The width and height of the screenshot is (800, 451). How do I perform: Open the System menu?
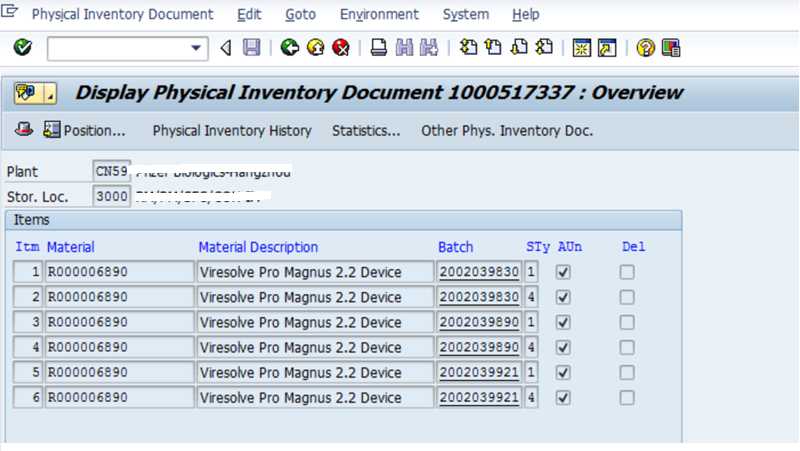466,14
